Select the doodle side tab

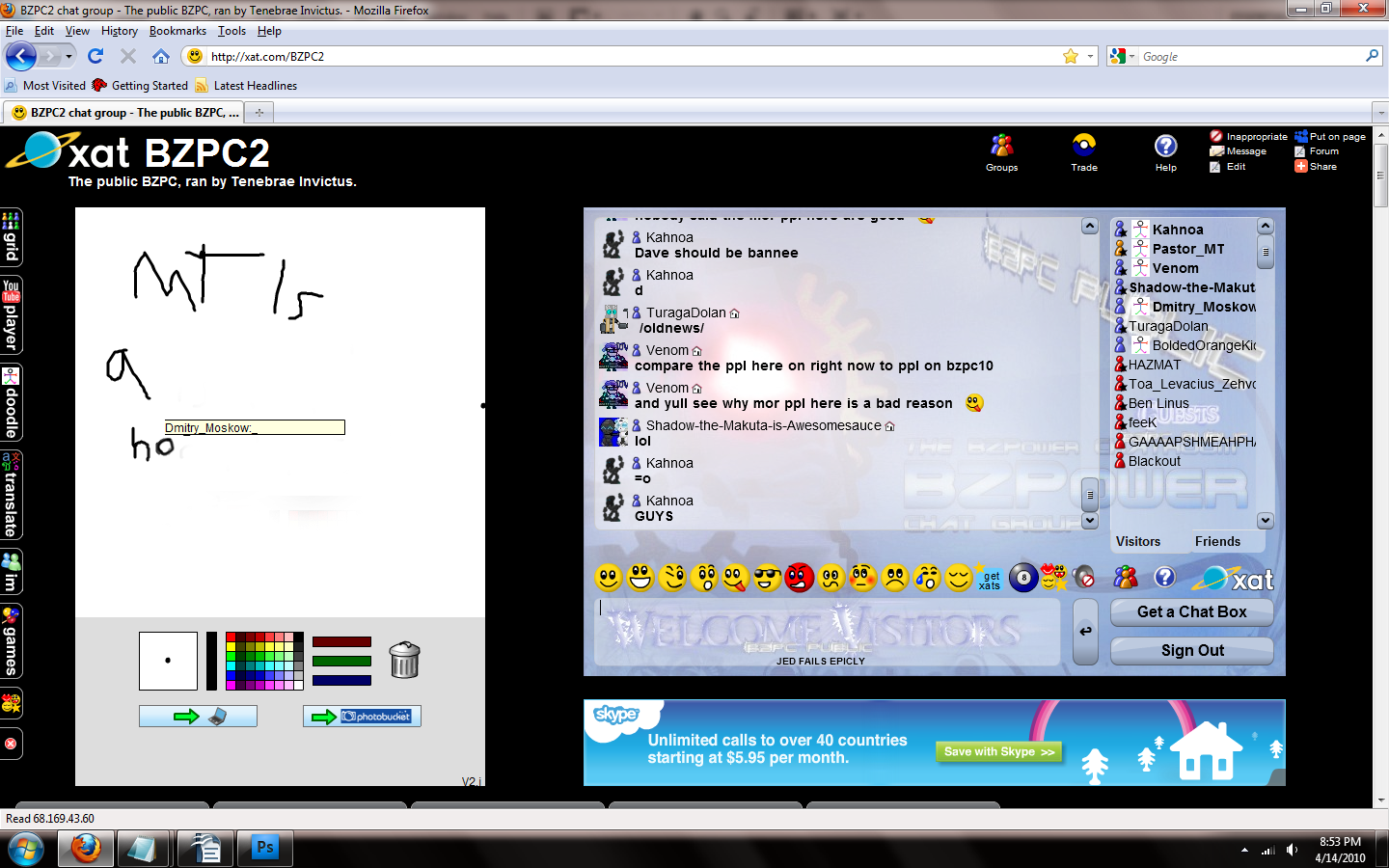pyautogui.click(x=11, y=402)
